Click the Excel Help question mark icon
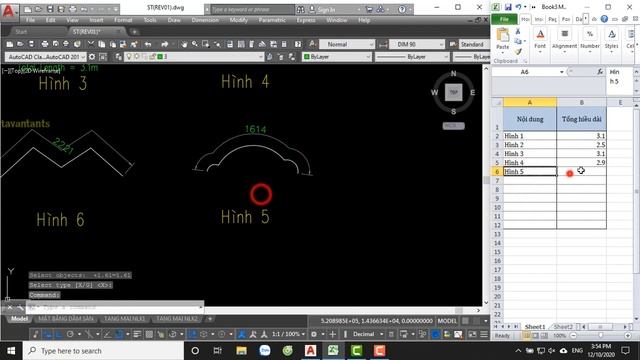The height and width of the screenshot is (360, 640). click(x=604, y=19)
